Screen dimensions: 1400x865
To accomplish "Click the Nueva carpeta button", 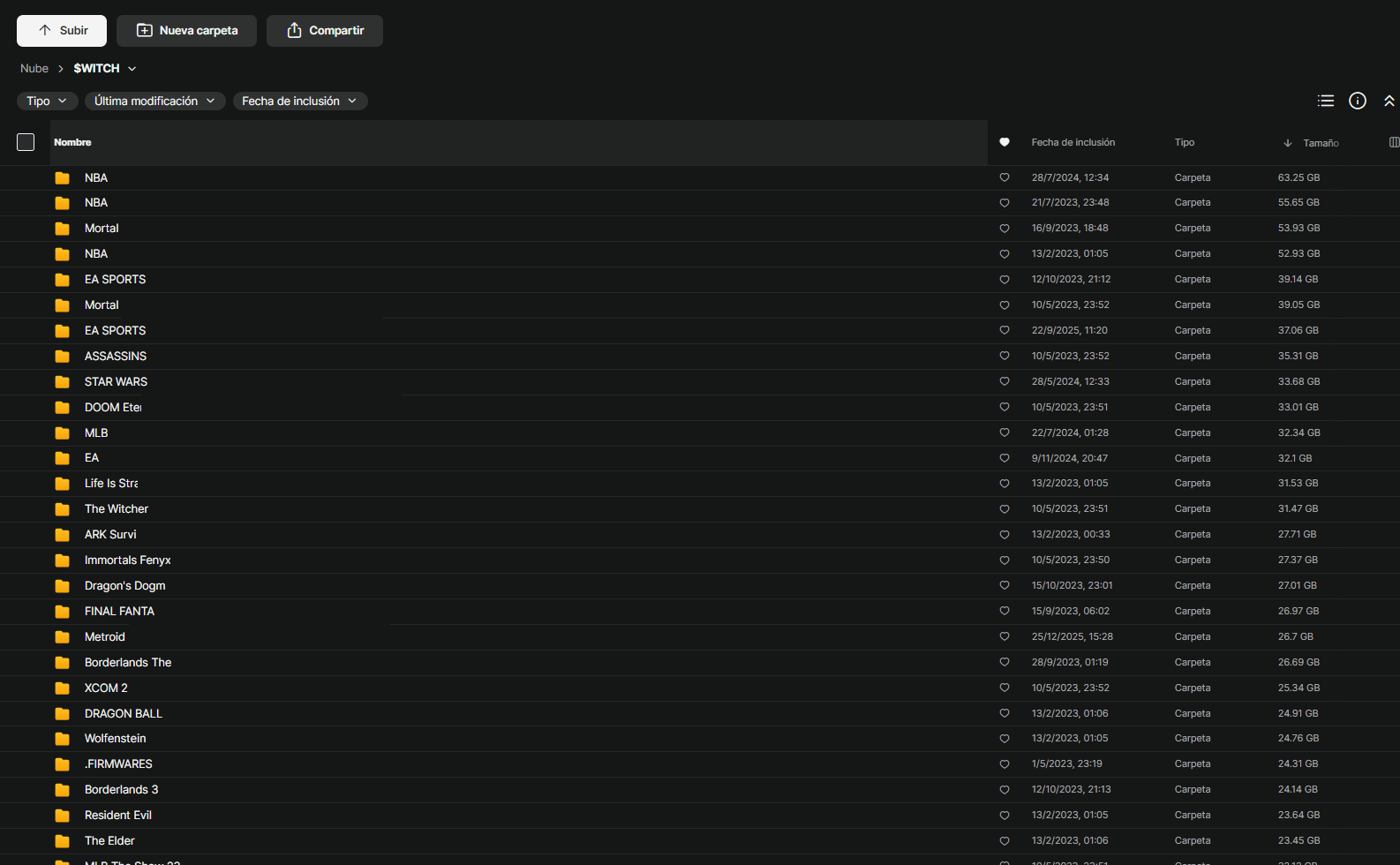I will coord(187,31).
